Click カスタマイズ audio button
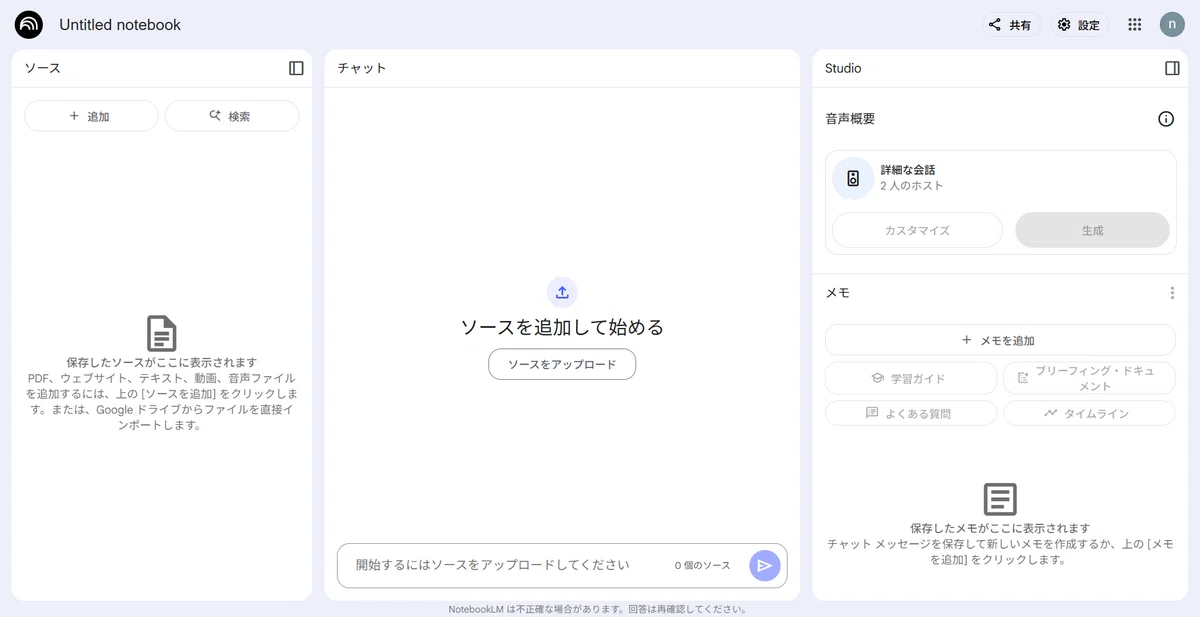The image size is (1200, 617). (917, 230)
